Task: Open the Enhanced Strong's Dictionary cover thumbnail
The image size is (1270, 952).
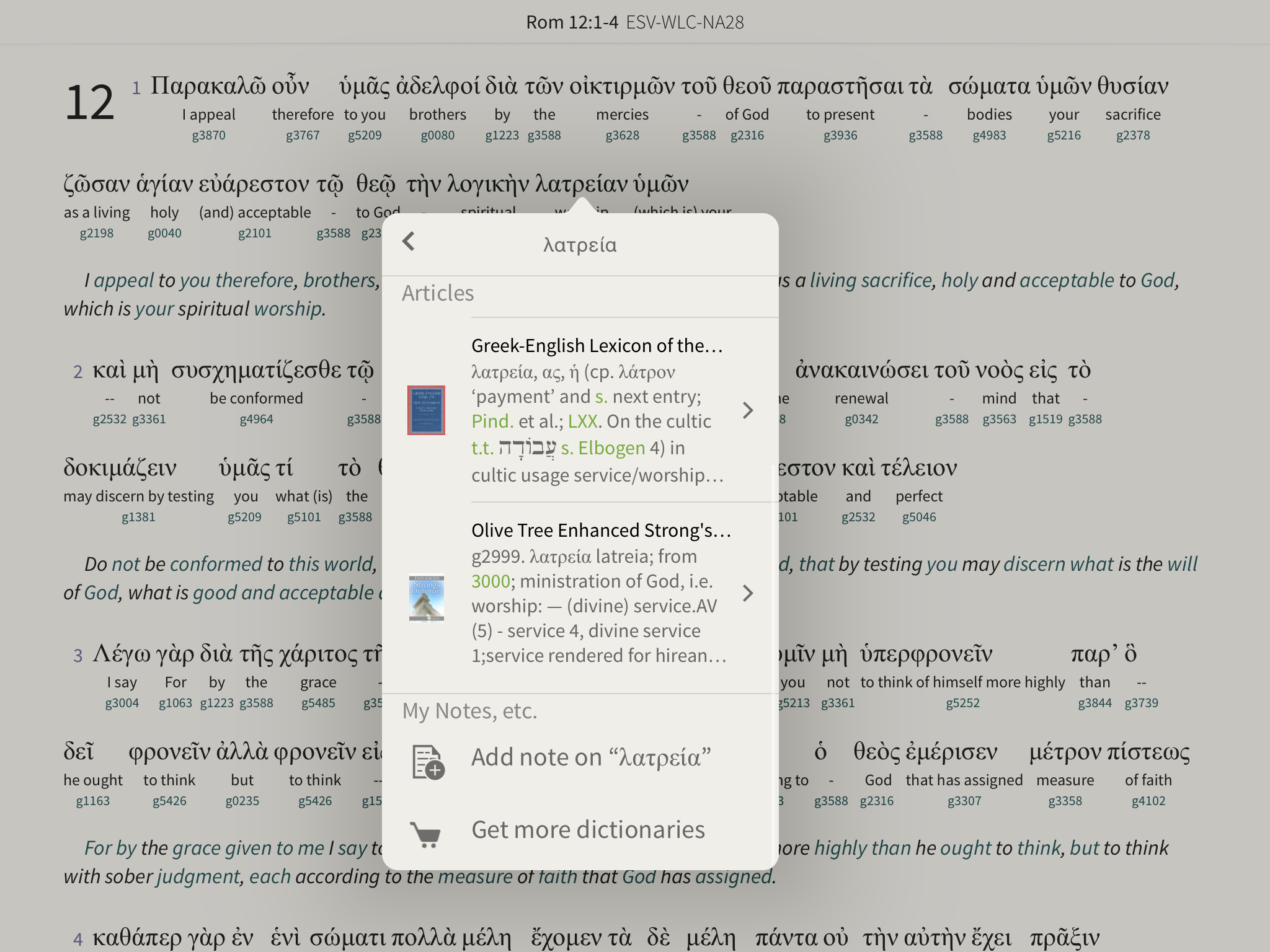Action: pos(426,598)
